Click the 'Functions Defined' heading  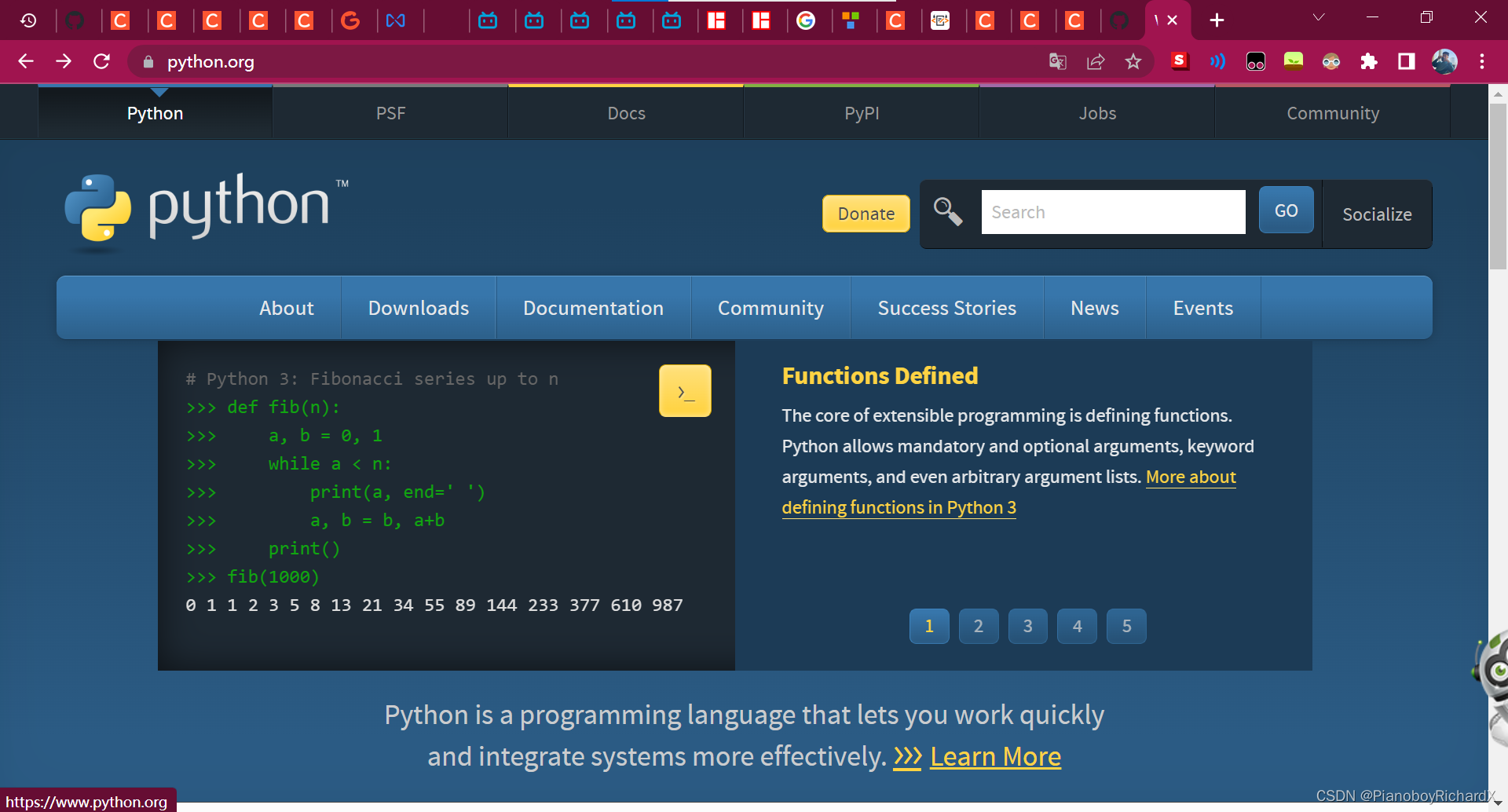tap(880, 376)
